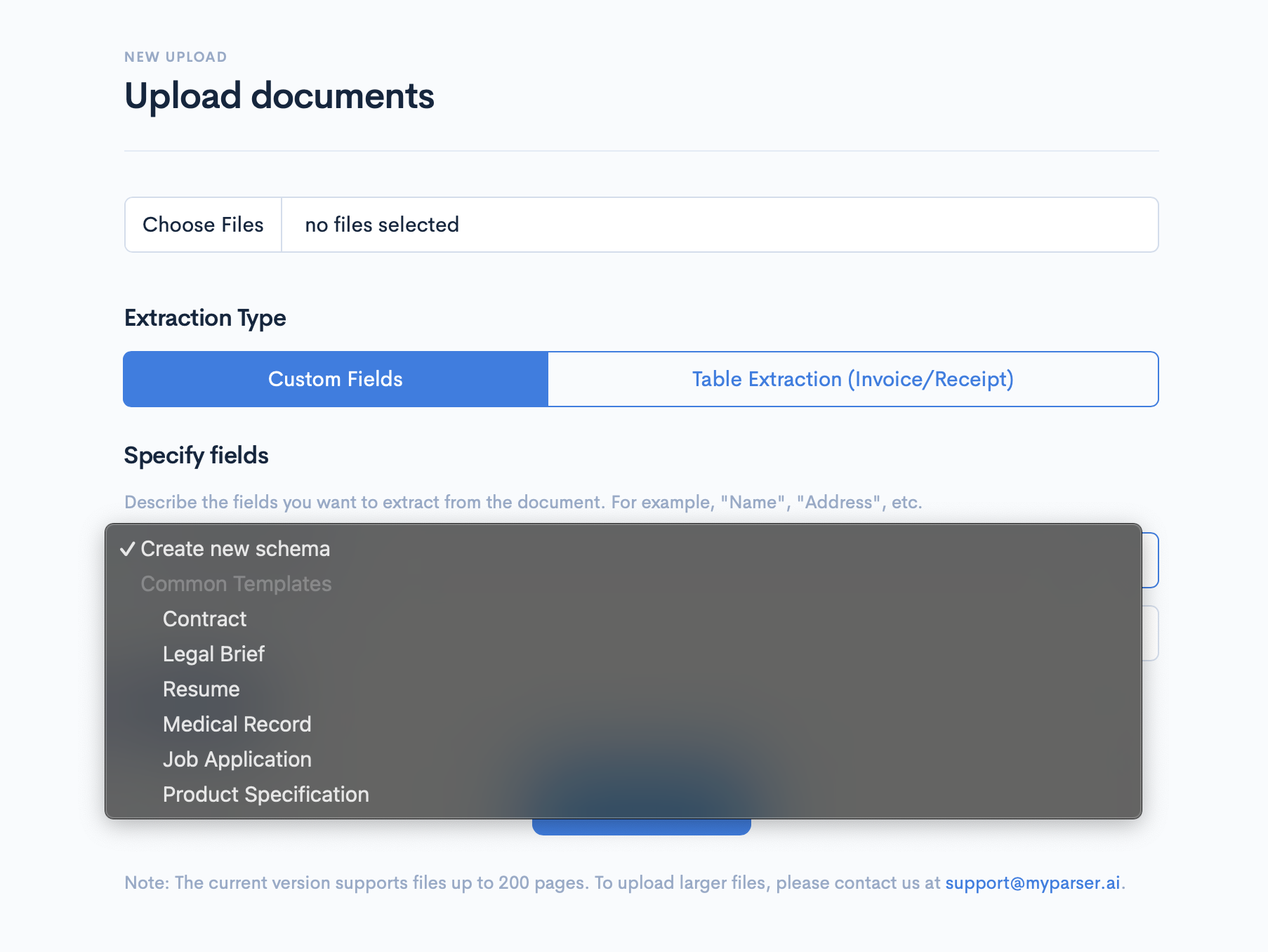Select the Medical Record template
The image size is (1268, 952).
click(x=623, y=724)
